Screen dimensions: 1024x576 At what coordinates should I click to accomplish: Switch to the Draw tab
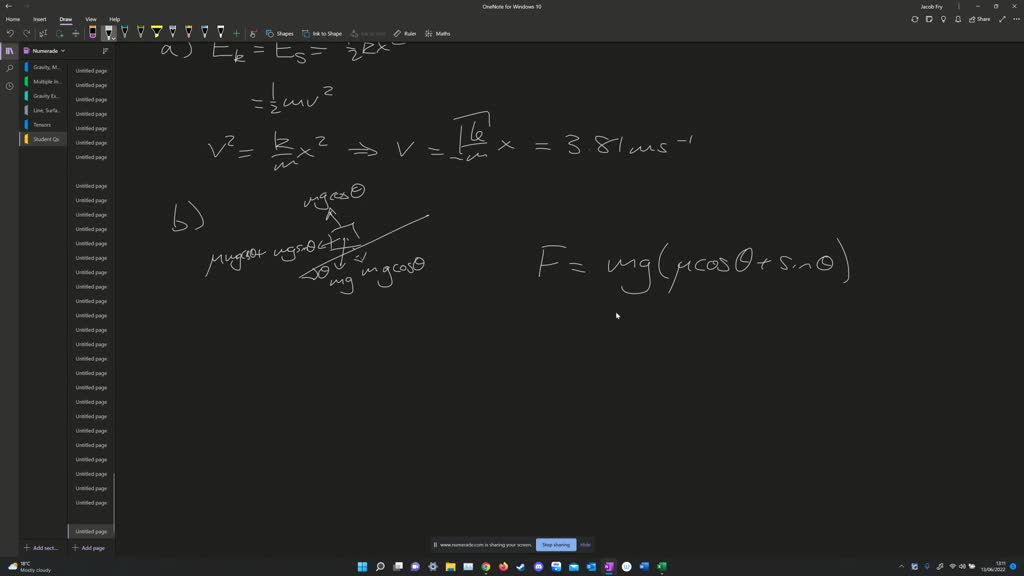coord(65,20)
